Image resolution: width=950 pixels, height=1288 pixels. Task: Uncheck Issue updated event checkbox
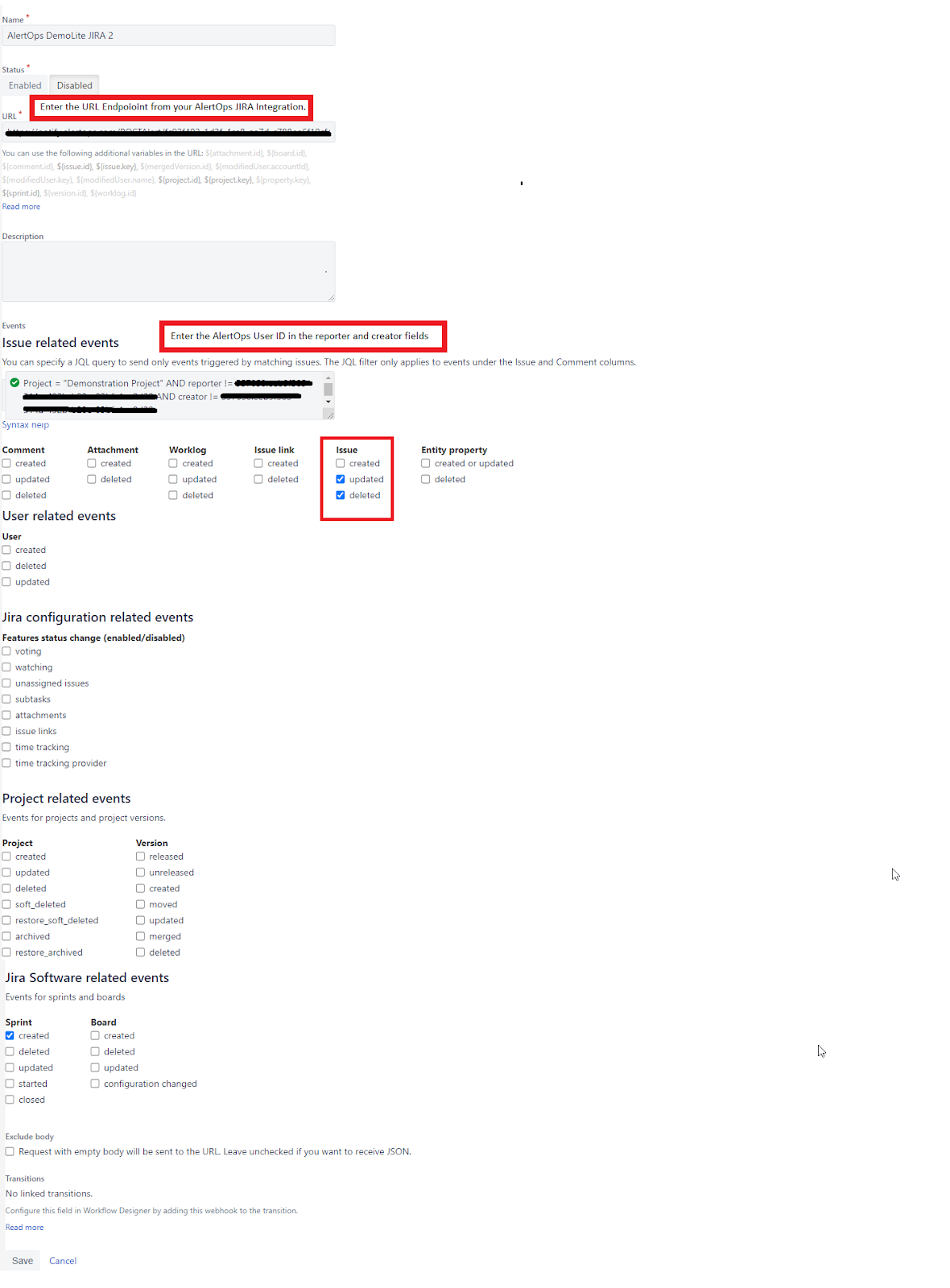(341, 480)
